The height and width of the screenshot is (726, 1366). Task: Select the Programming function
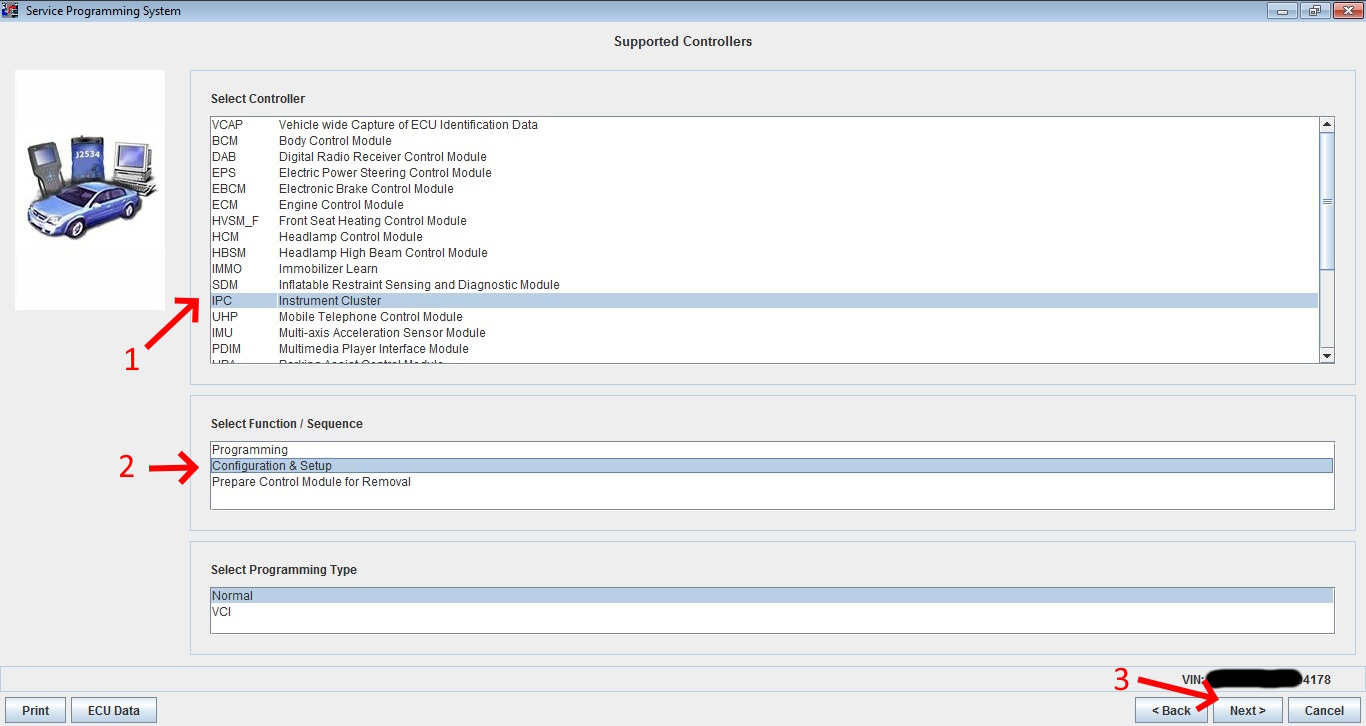[x=772, y=450]
